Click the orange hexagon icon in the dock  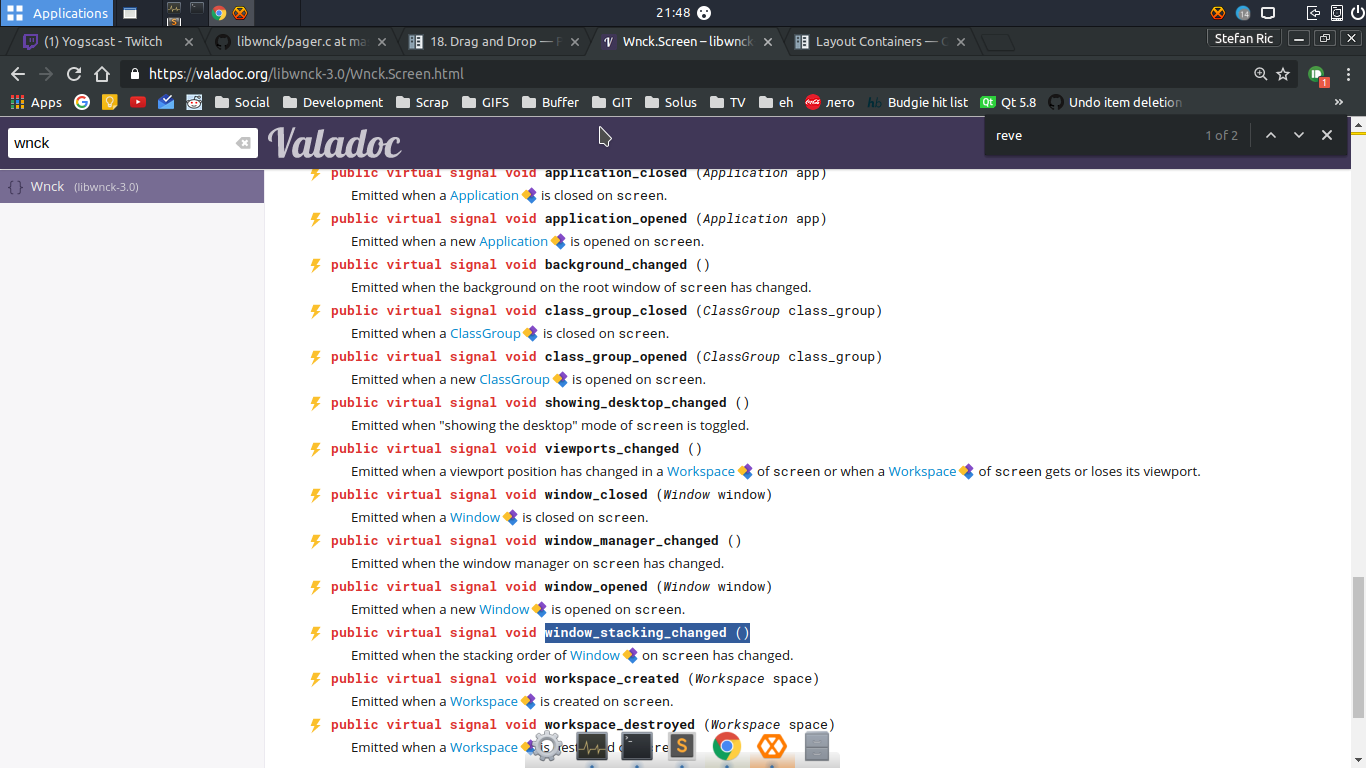772,746
